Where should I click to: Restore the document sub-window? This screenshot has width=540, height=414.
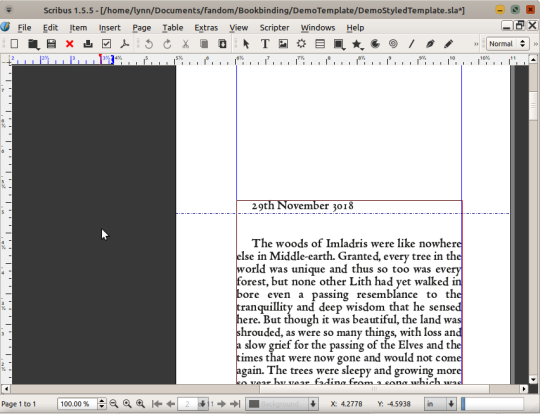519,25
